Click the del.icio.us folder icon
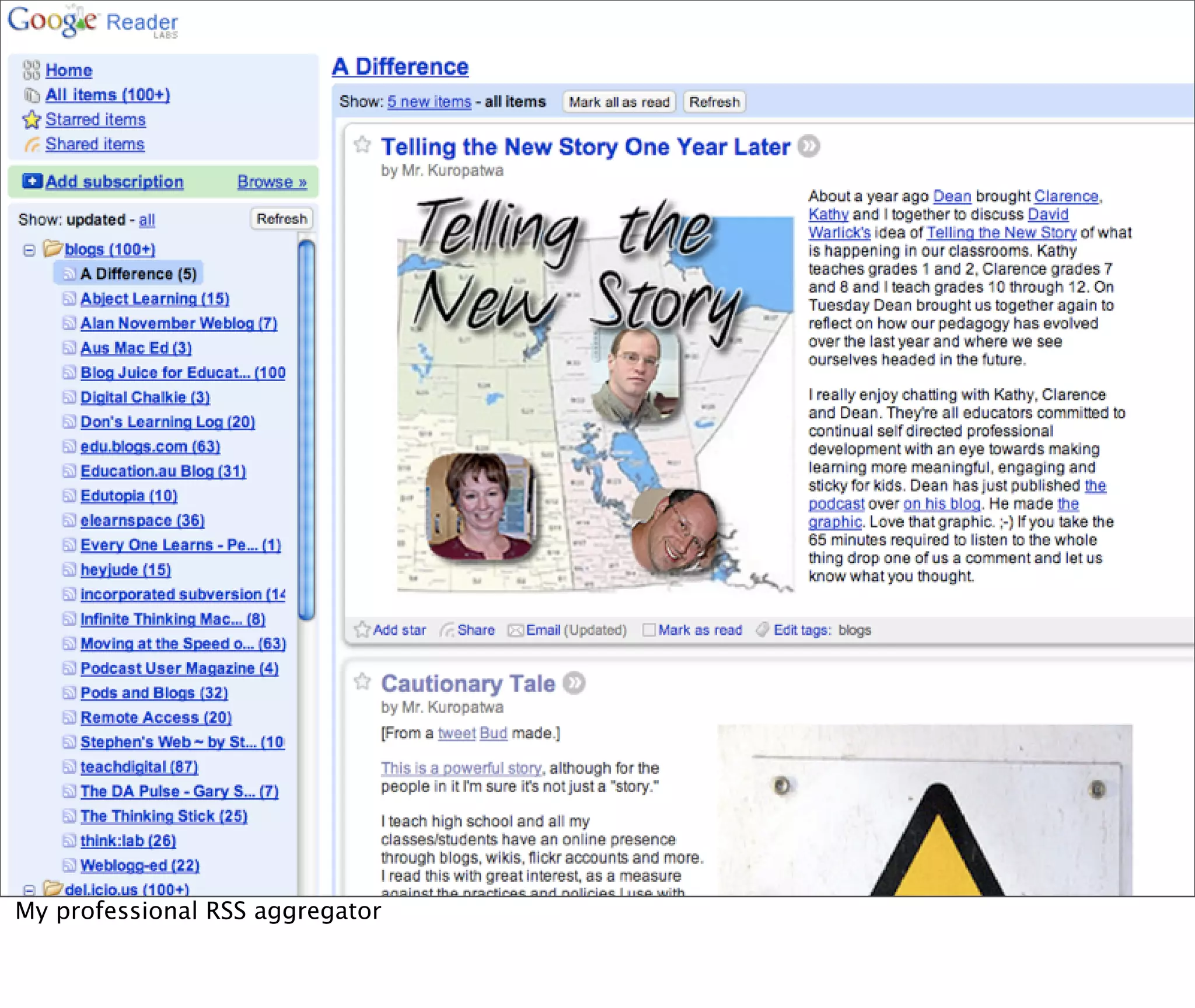The width and height of the screenshot is (1195, 1008). [53, 888]
